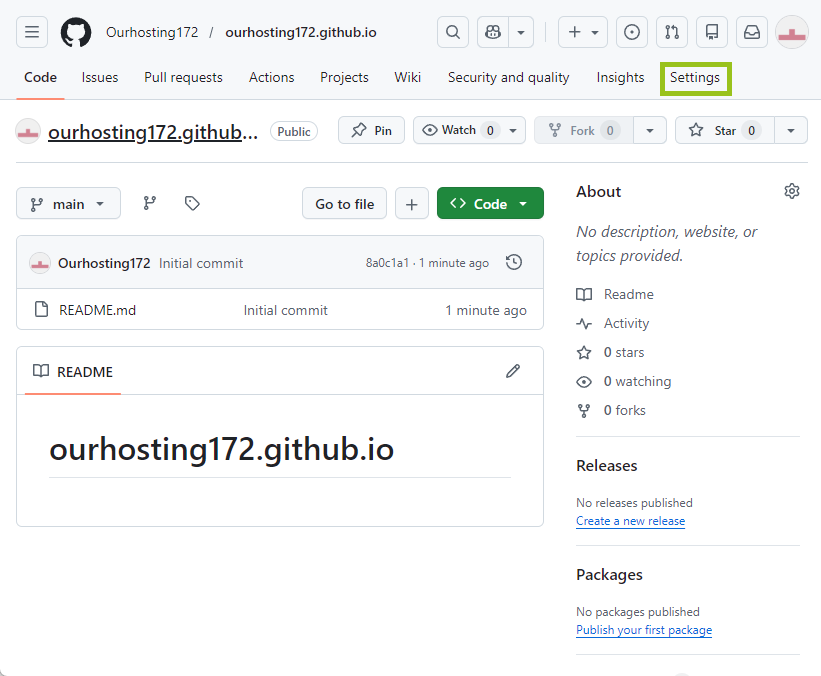Open the add file plus button
821x676 pixels.
412,203
